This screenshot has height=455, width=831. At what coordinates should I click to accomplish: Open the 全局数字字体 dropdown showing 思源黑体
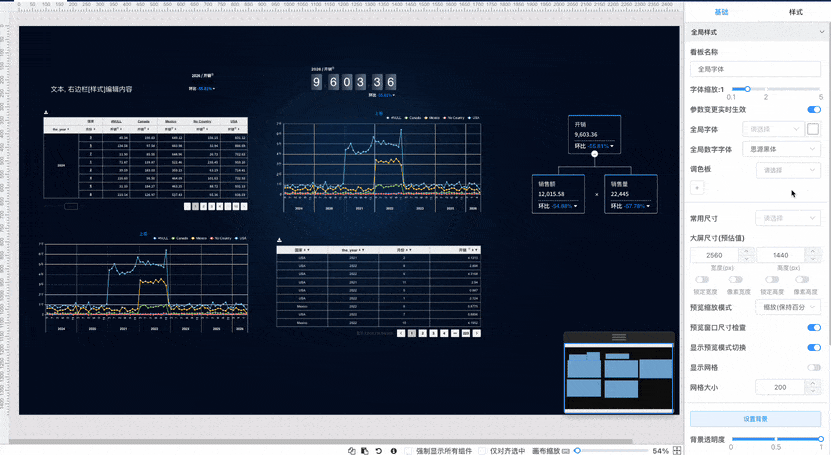click(782, 149)
